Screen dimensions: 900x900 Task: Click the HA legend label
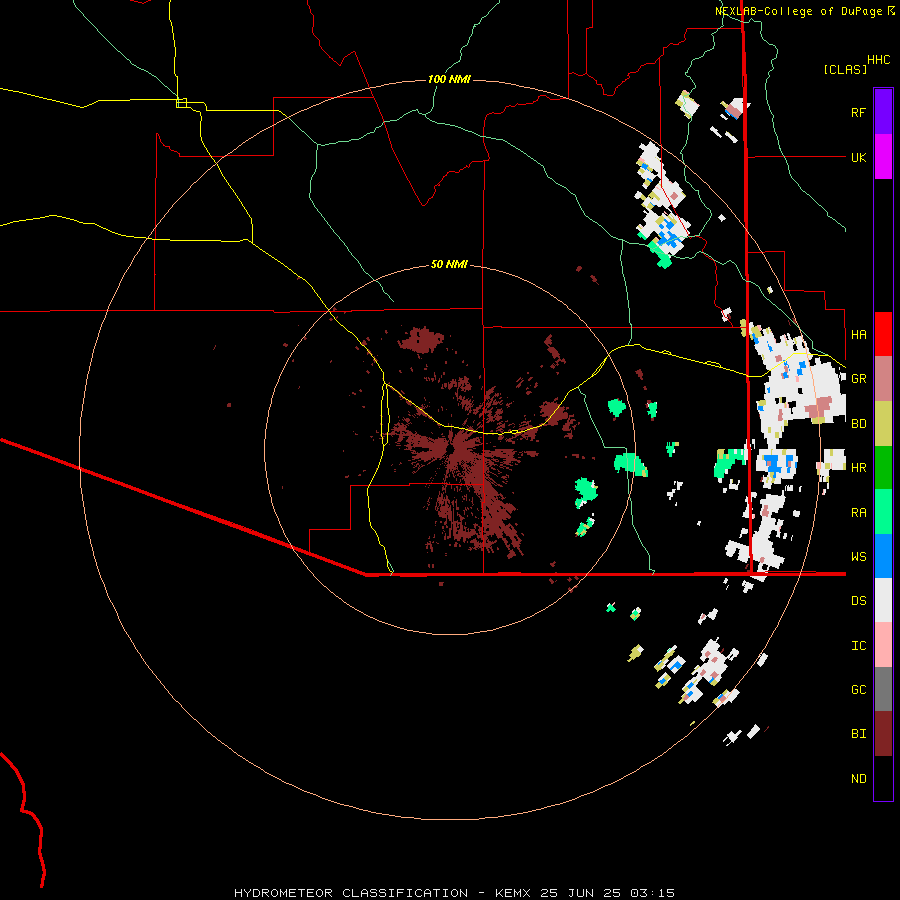[858, 334]
